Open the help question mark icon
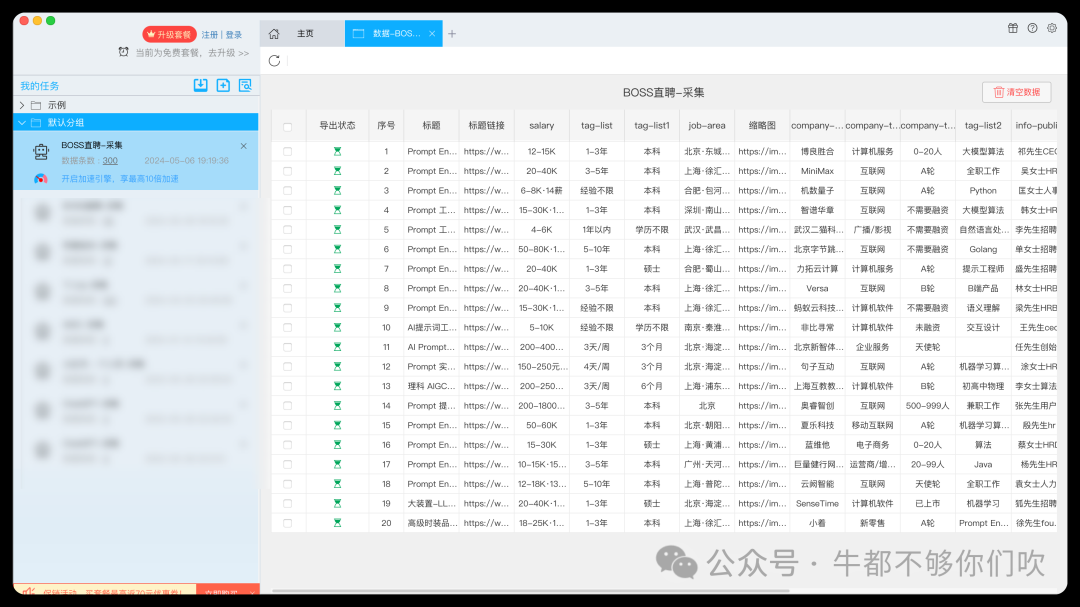 (x=1032, y=28)
